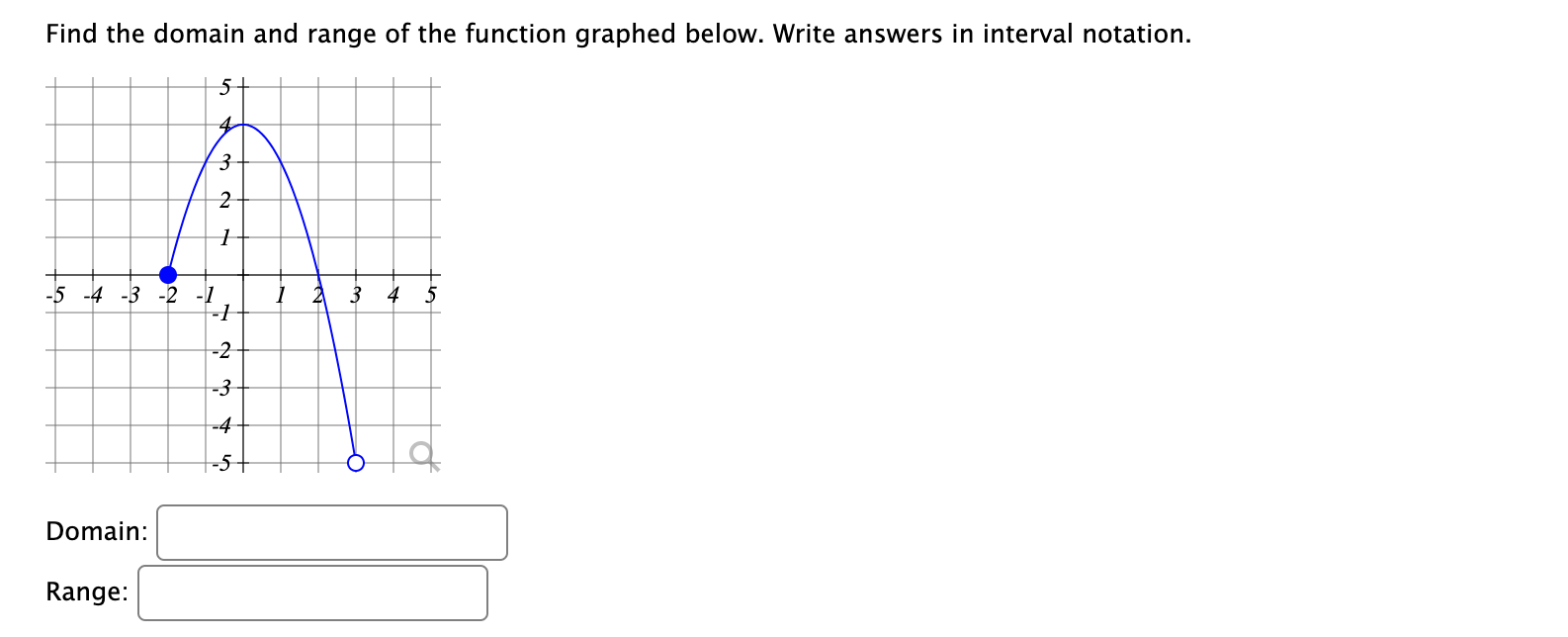1568x637 pixels.
Task: Click the x-axis label 3
Action: pyautogui.click(x=355, y=294)
